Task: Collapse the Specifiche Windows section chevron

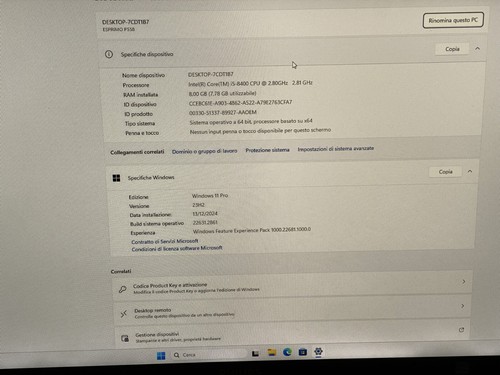Action: pyautogui.click(x=470, y=171)
